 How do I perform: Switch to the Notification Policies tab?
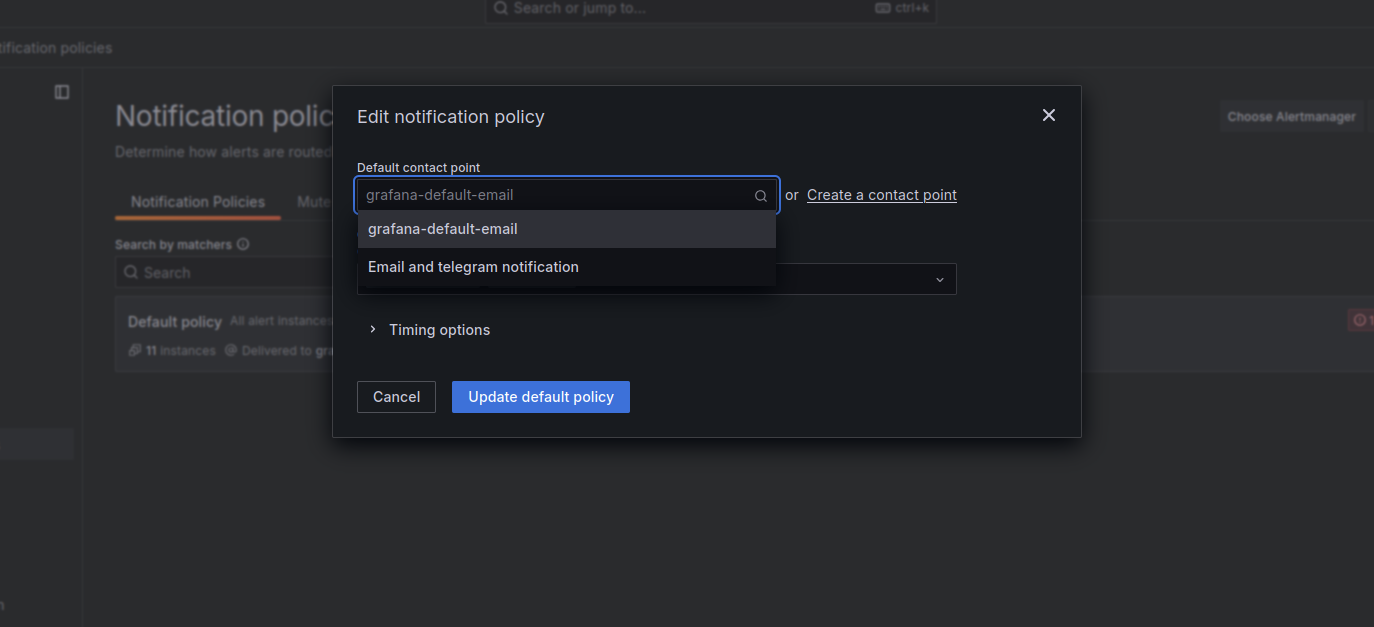tap(198, 202)
